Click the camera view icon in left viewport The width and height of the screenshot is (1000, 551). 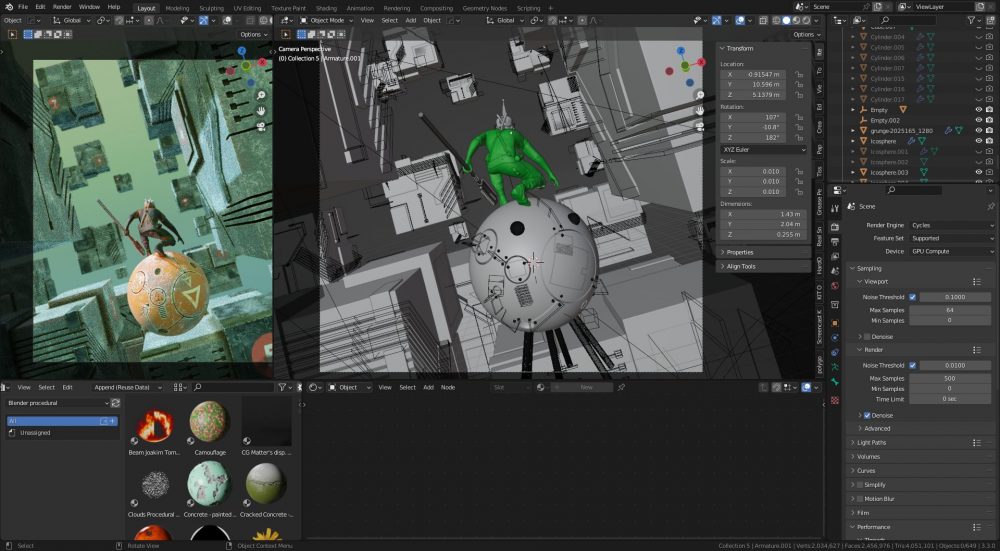pos(261,126)
